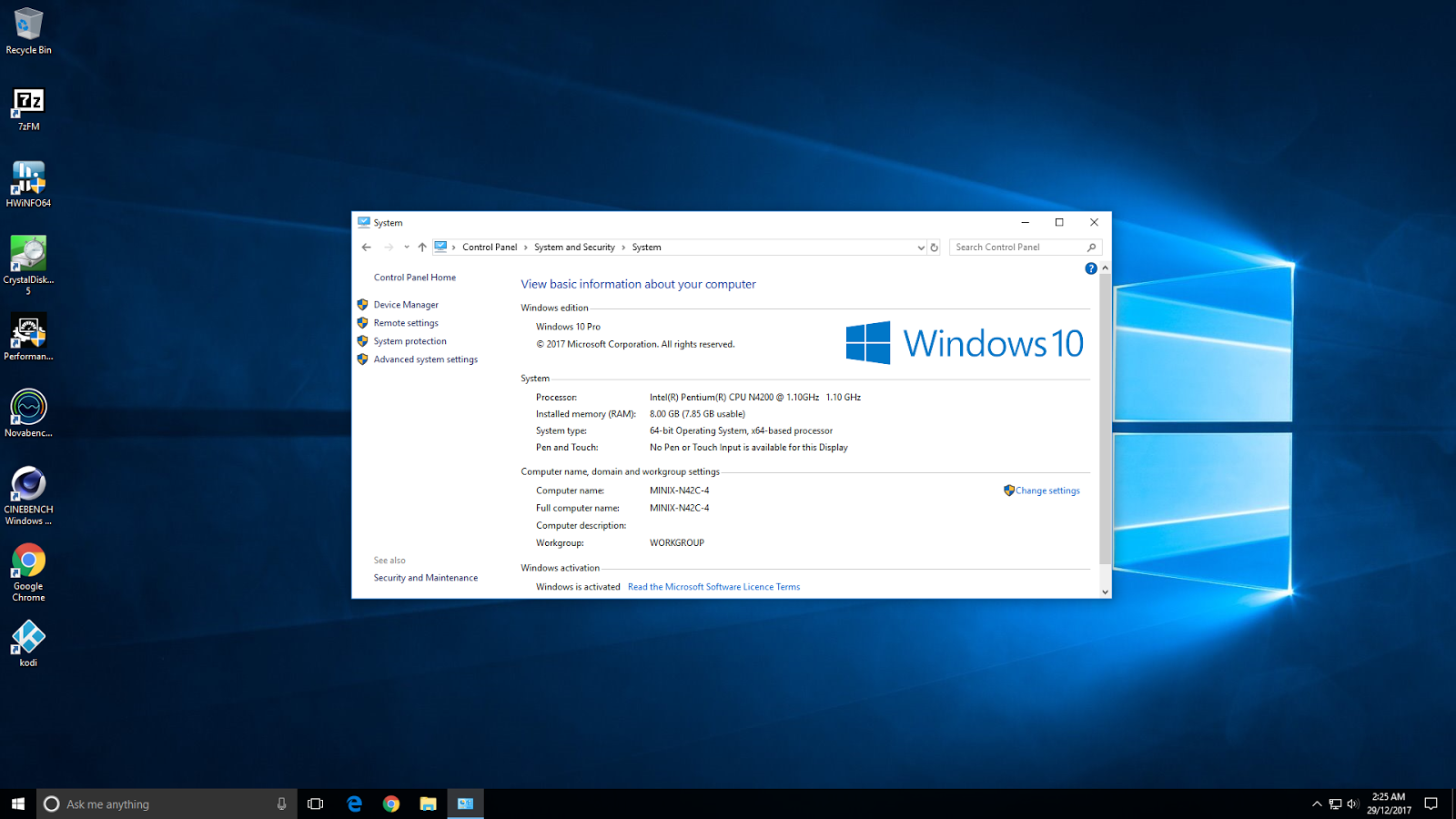1456x819 pixels.
Task: Open Google Chrome from the taskbar
Action: tap(391, 804)
